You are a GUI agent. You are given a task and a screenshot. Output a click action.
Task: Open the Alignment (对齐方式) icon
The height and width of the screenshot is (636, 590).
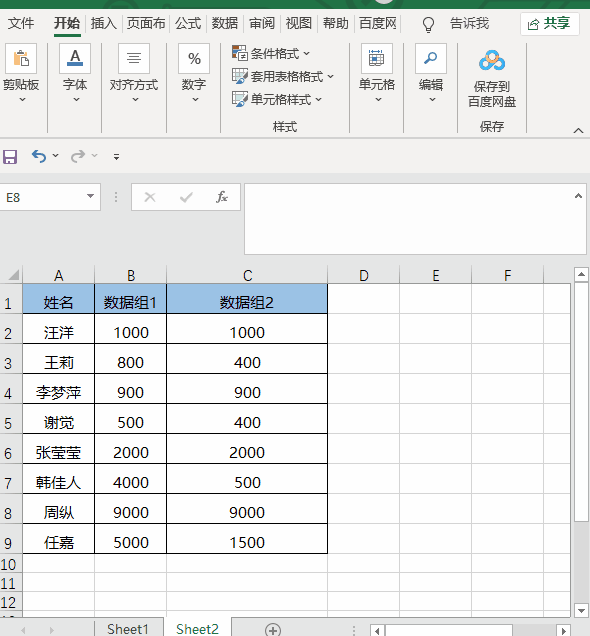[134, 59]
